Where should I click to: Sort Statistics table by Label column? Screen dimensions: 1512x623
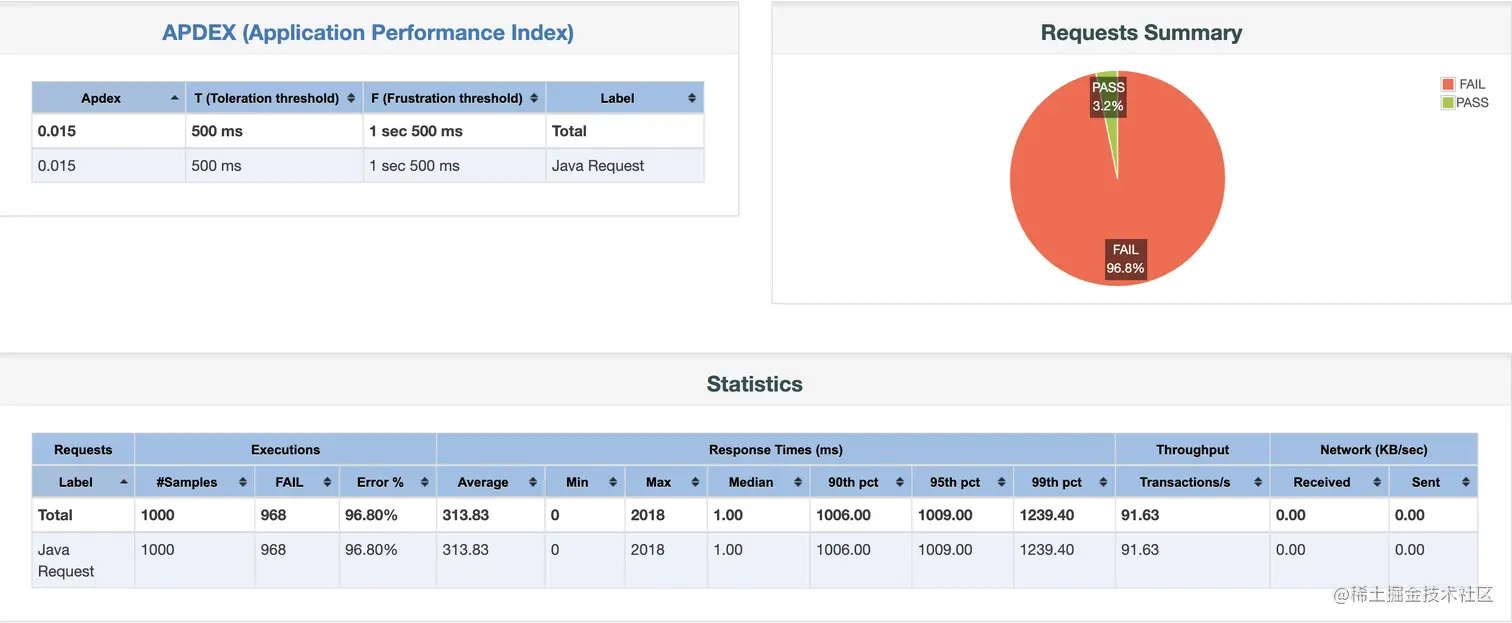click(x=83, y=482)
